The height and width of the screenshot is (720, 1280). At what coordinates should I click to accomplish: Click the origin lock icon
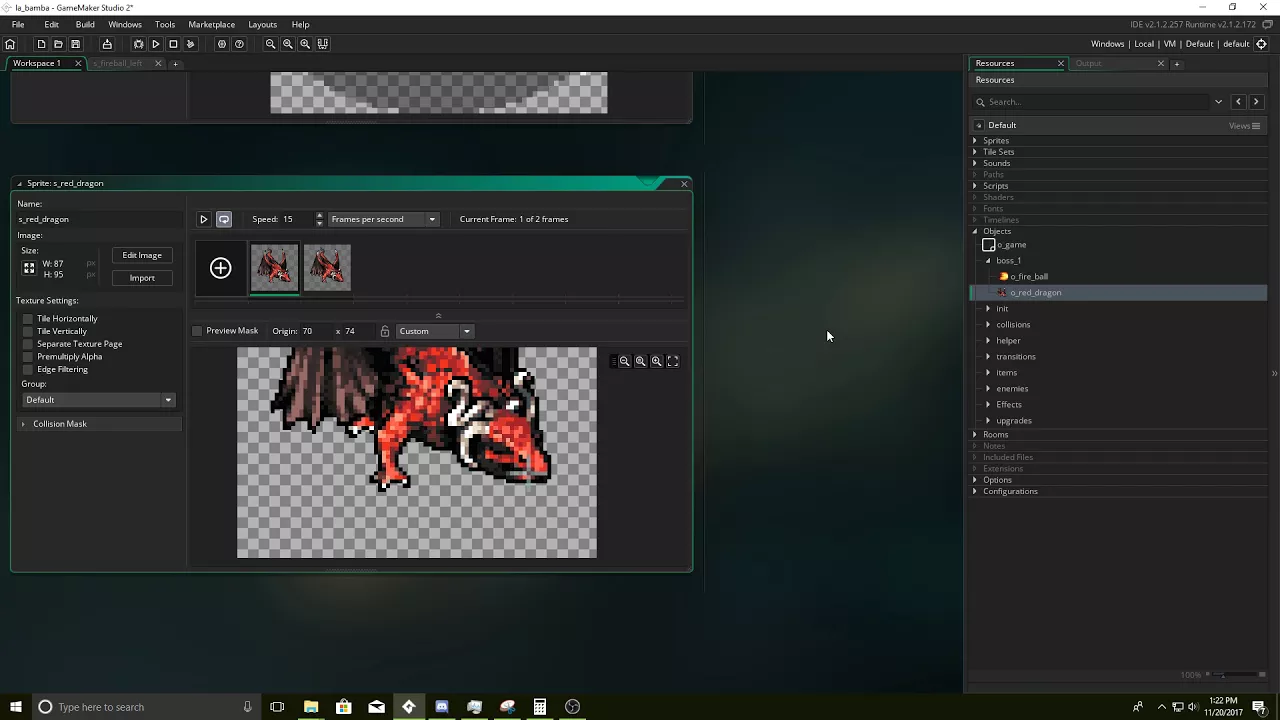(x=385, y=331)
